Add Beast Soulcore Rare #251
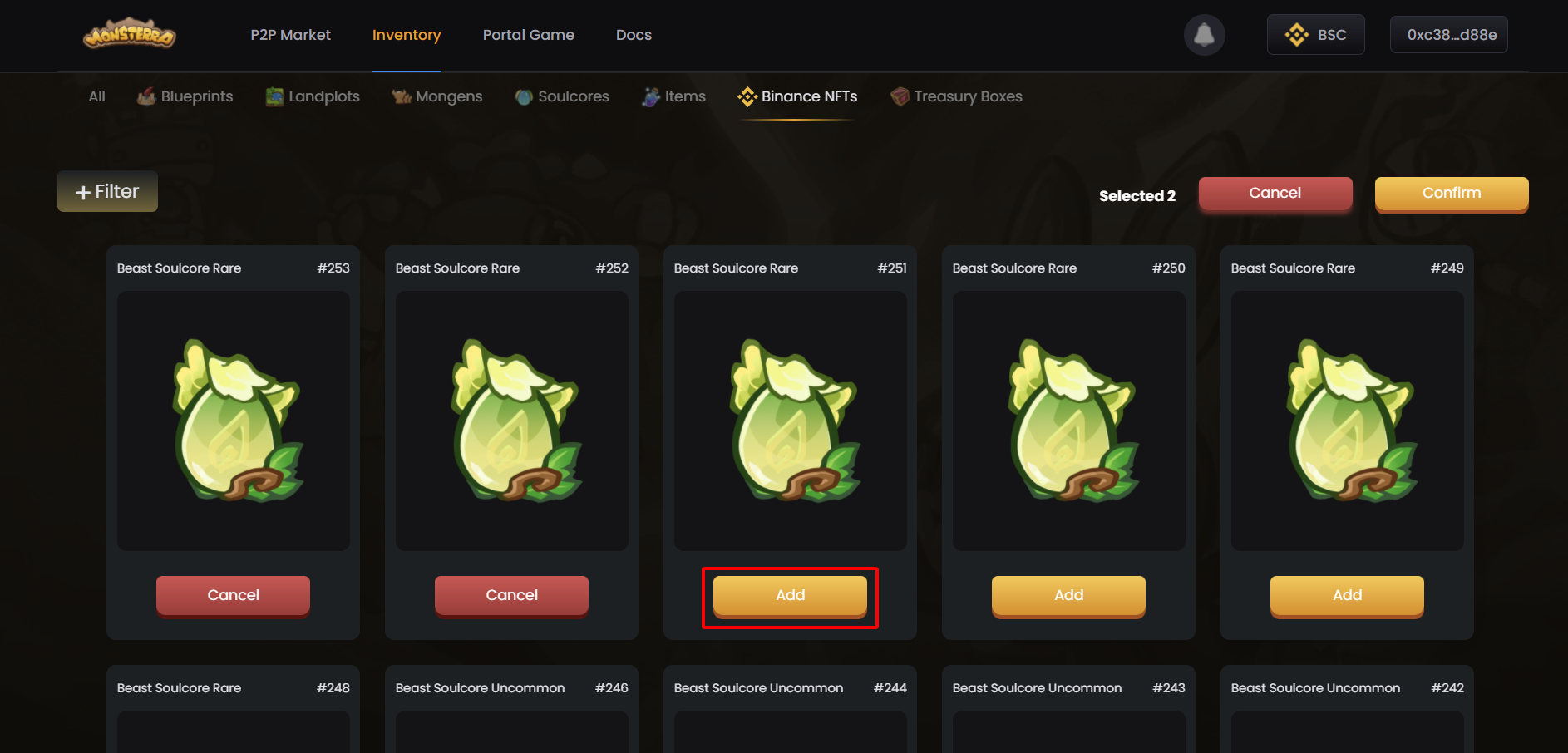This screenshot has height=753, width=1568. pos(790,596)
